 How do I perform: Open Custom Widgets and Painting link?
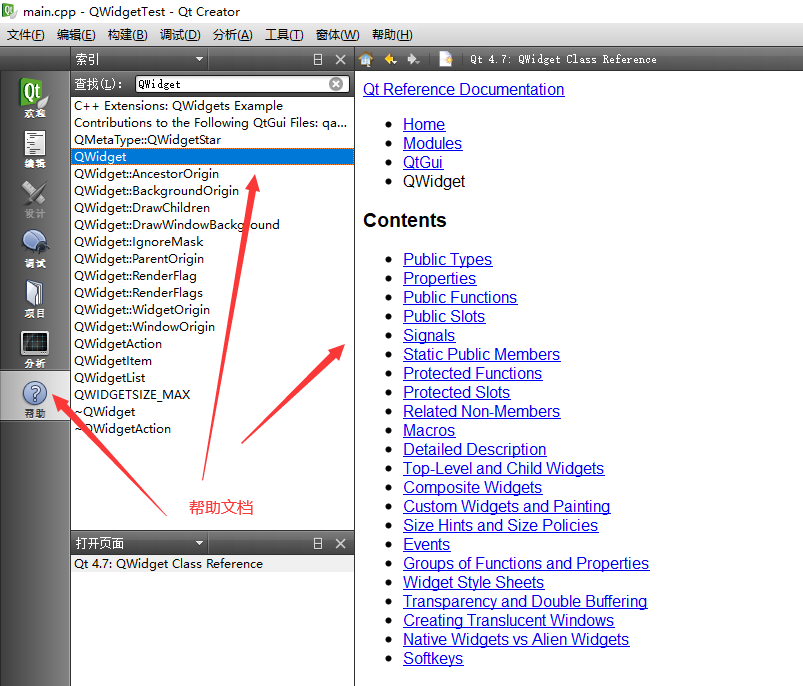pos(506,506)
